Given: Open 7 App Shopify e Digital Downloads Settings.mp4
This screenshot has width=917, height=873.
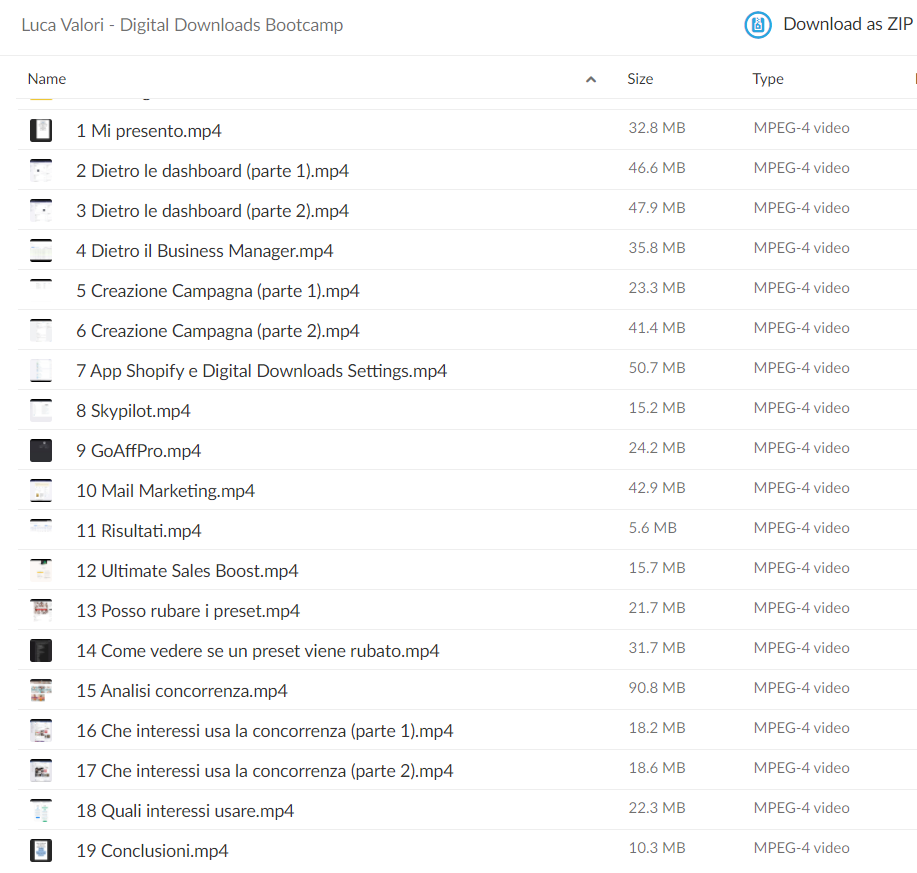Looking at the screenshot, I should [261, 371].
